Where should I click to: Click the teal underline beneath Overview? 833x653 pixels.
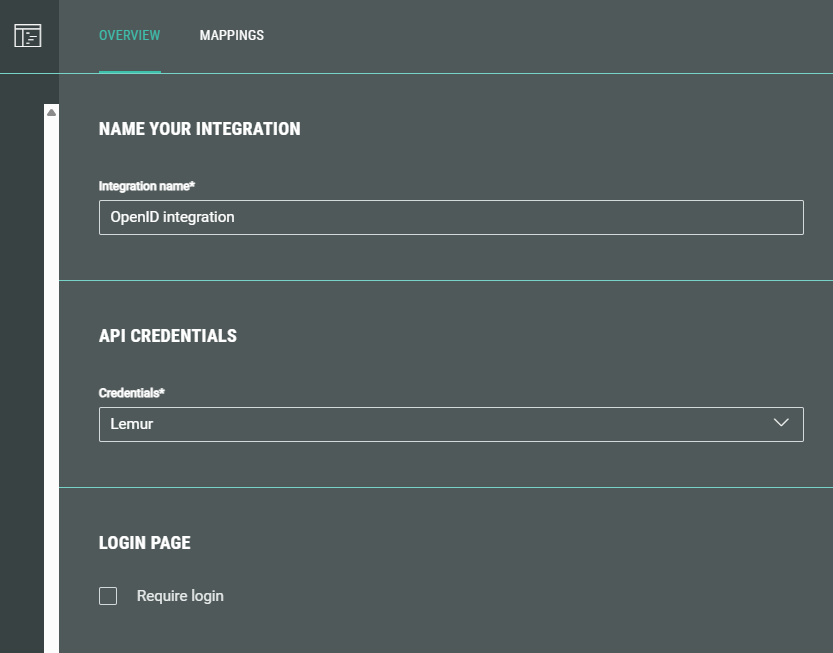click(129, 72)
